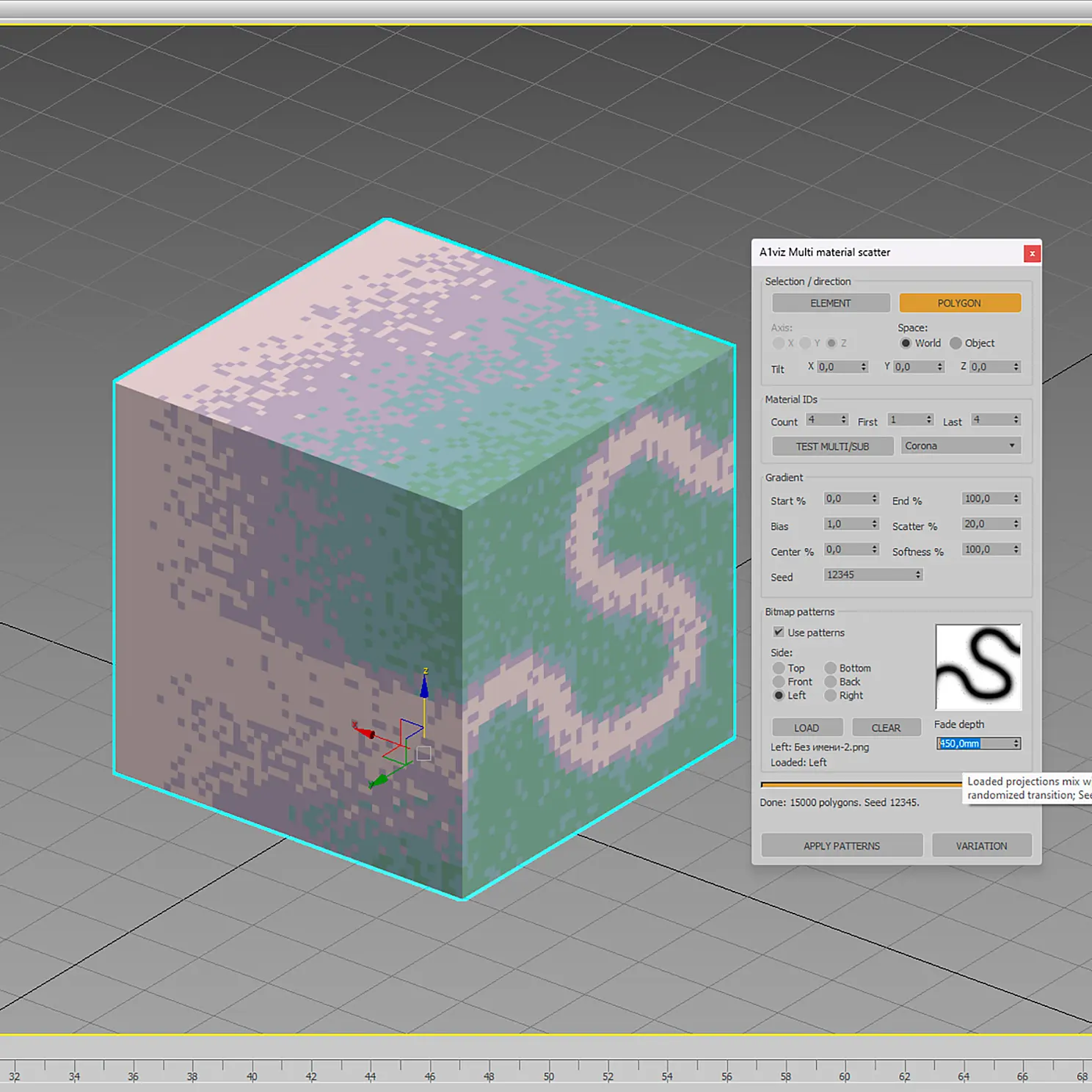Click the Gradient Start % field
Image resolution: width=1092 pixels, height=1092 pixels.
[847, 498]
